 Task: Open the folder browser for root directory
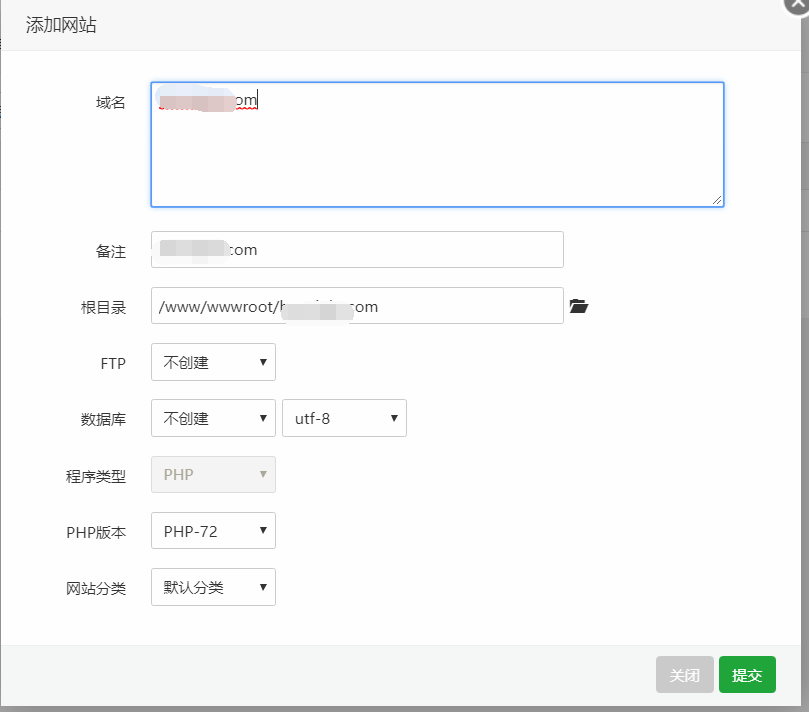click(578, 306)
